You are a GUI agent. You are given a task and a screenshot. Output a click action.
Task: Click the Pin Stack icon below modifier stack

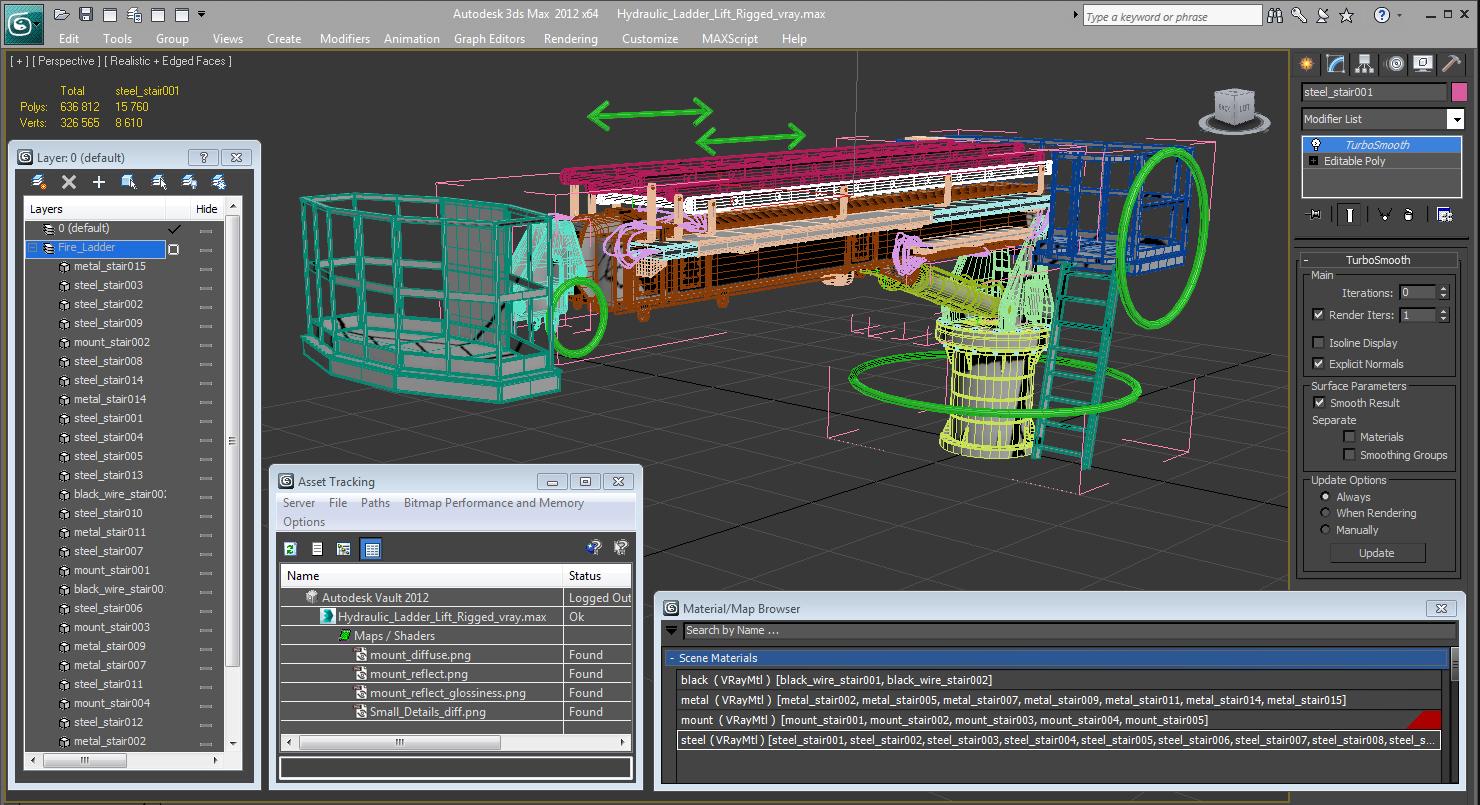pyautogui.click(x=1314, y=214)
